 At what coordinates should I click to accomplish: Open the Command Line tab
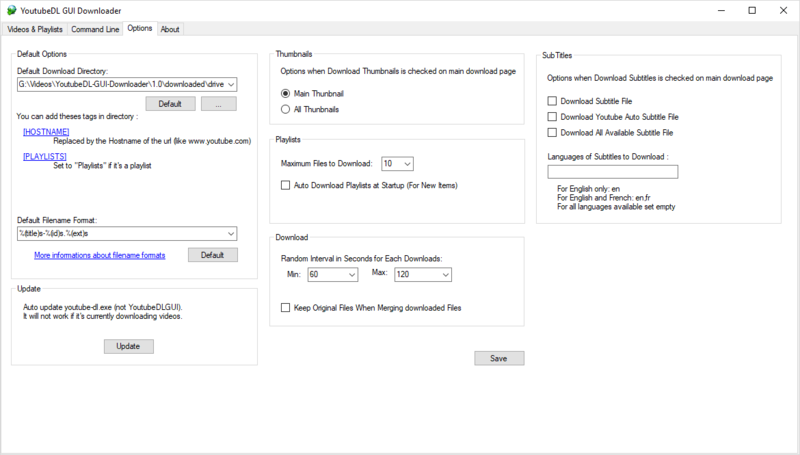point(95,30)
